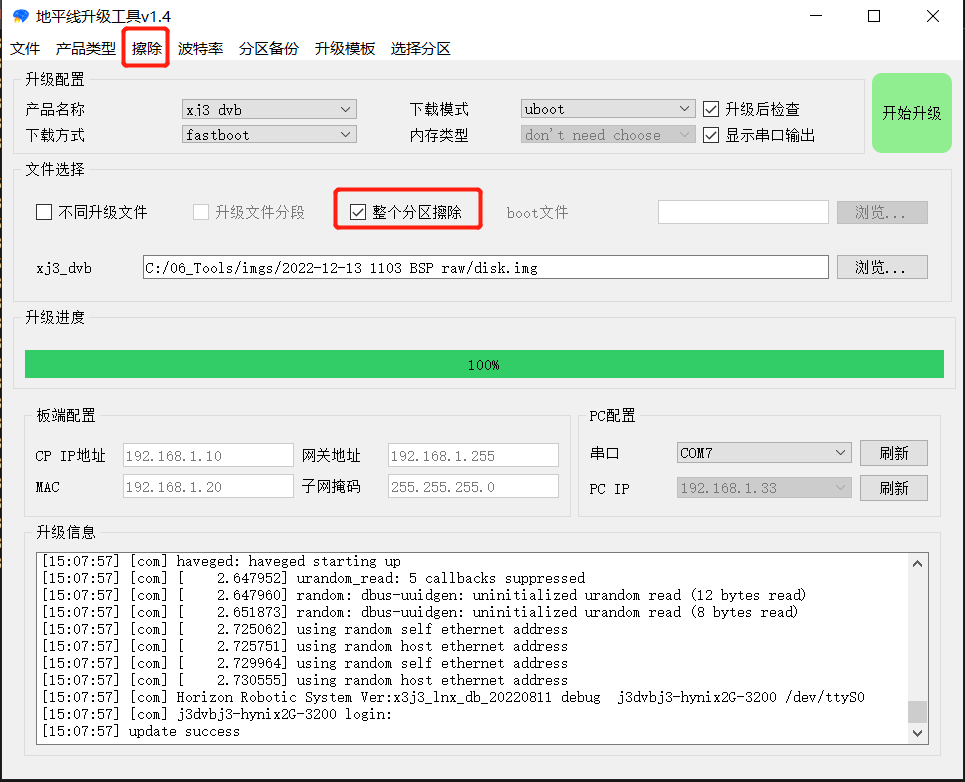Image resolution: width=965 pixels, height=782 pixels.
Task: Select the COM7 serial port dropdown
Action: tap(764, 453)
